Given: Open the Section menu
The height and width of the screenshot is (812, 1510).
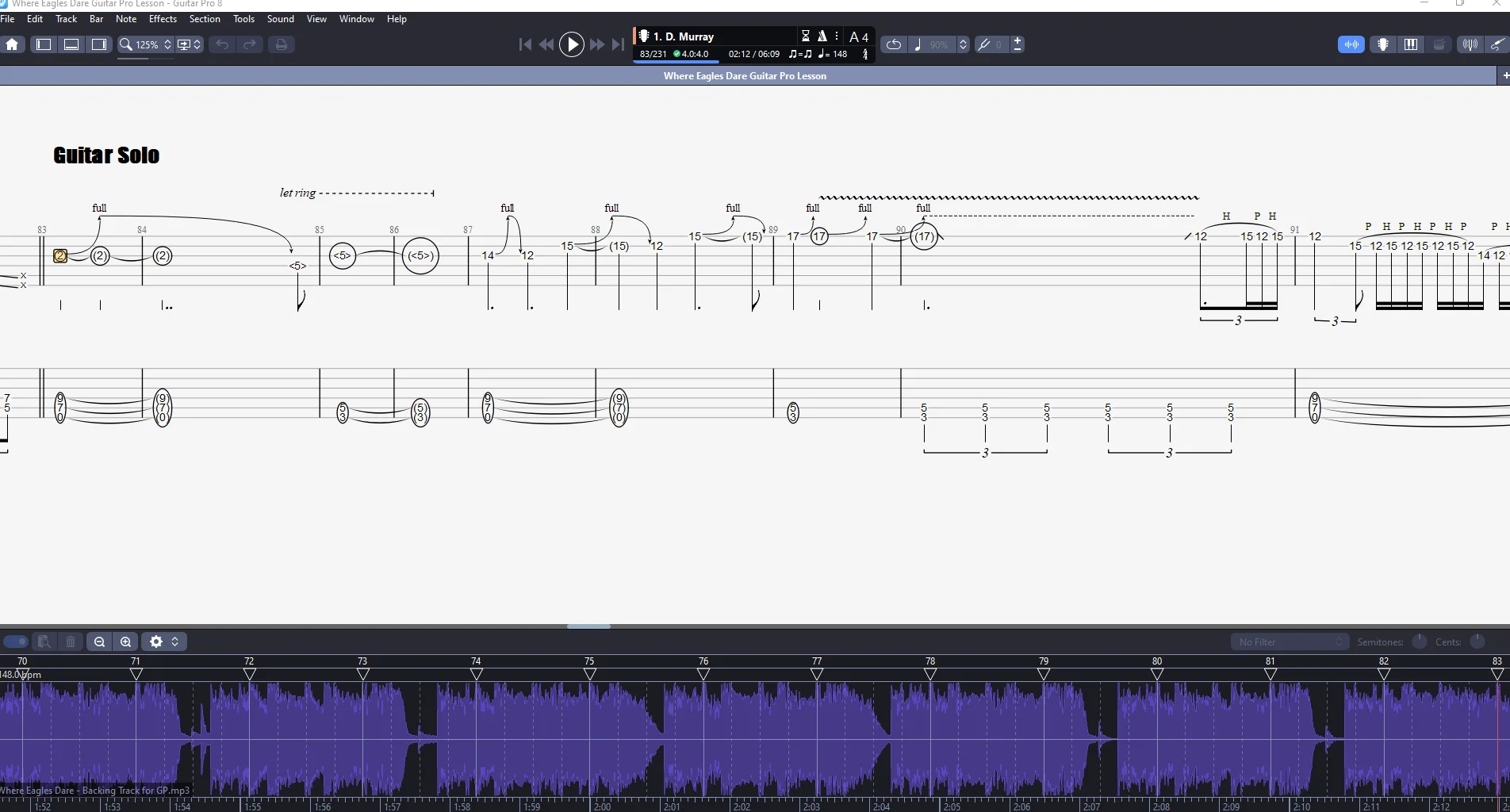Looking at the screenshot, I should click(205, 19).
